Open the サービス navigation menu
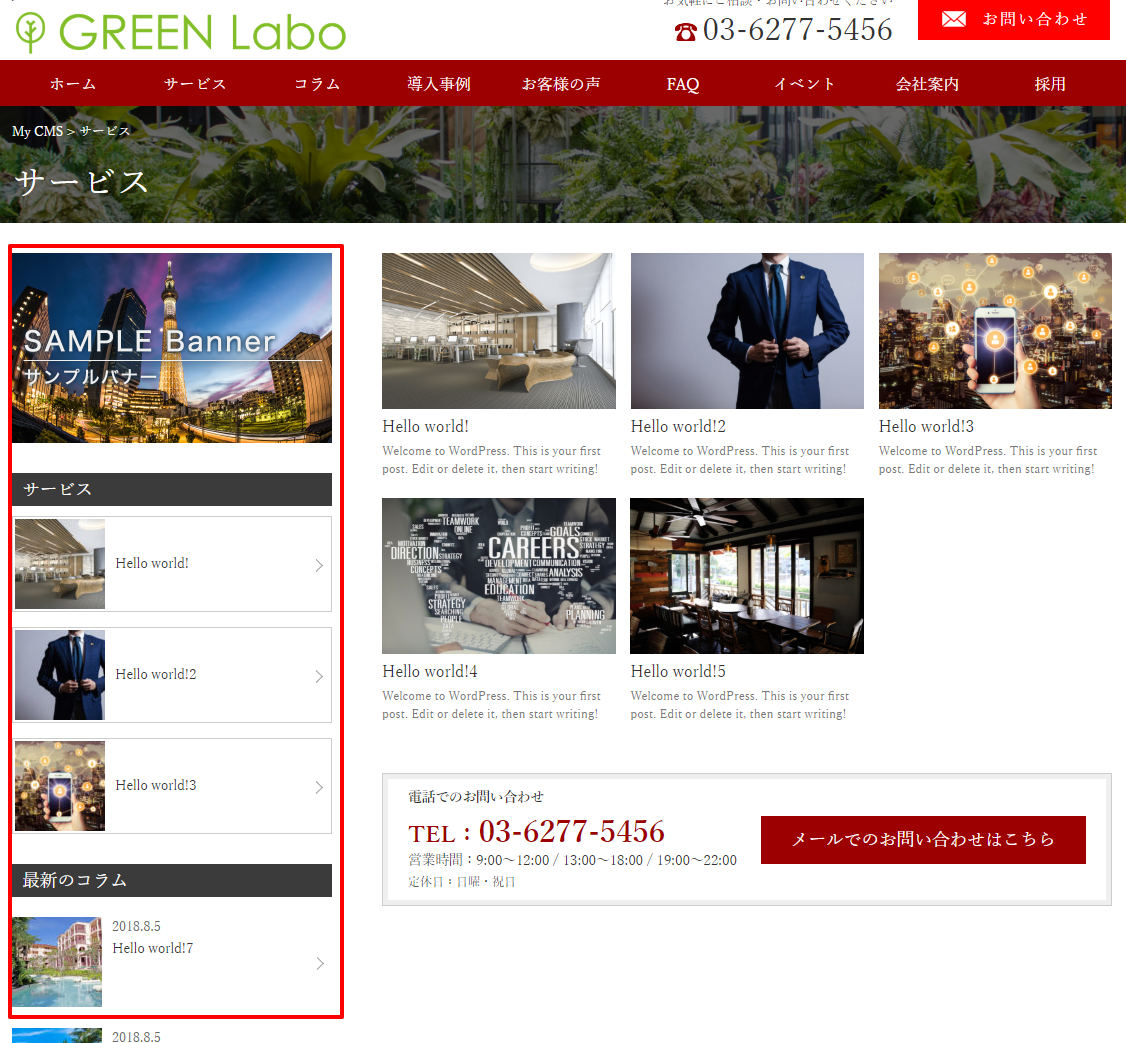Screen dimensions: 1126x1043 tap(195, 84)
